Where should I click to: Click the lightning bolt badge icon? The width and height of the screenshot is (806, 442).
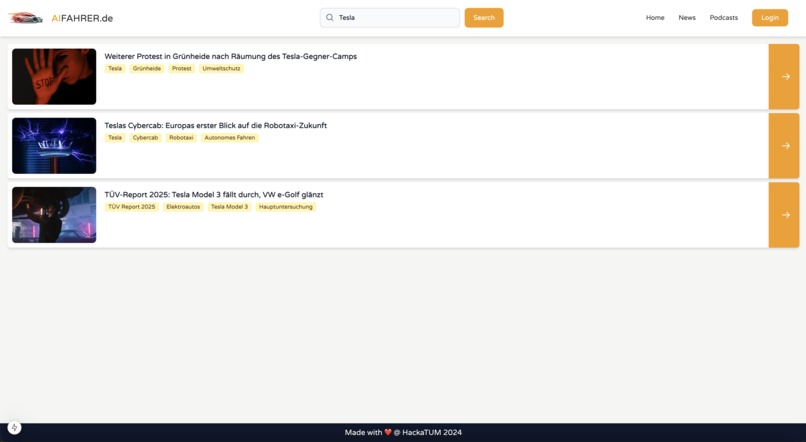[14, 427]
